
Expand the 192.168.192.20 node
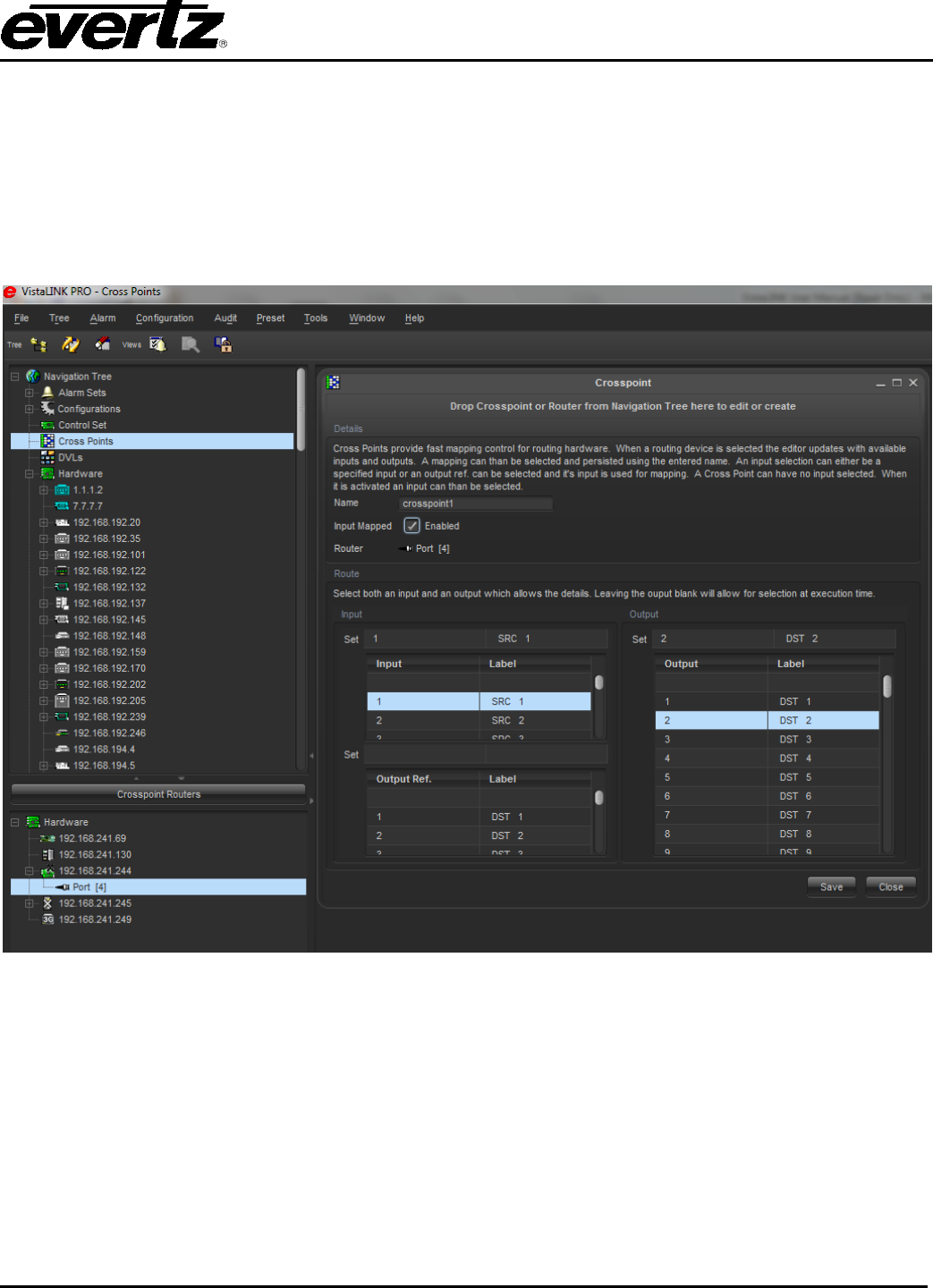(x=44, y=522)
